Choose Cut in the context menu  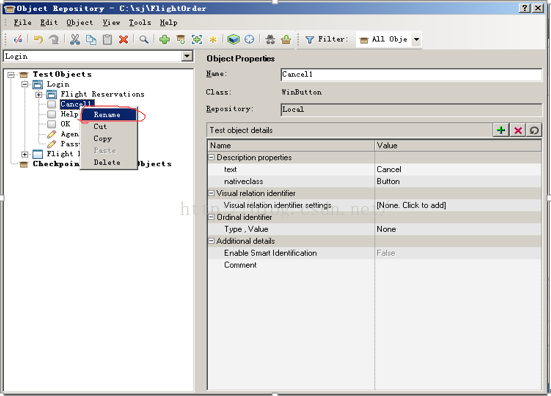pyautogui.click(x=109, y=126)
